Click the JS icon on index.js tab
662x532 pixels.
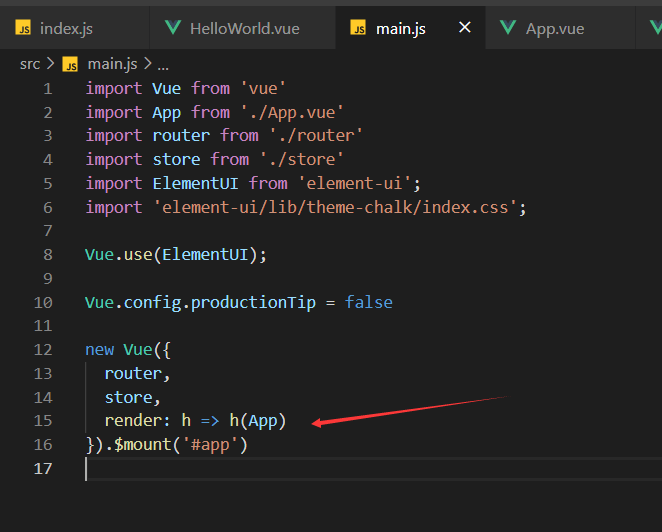coord(23,28)
